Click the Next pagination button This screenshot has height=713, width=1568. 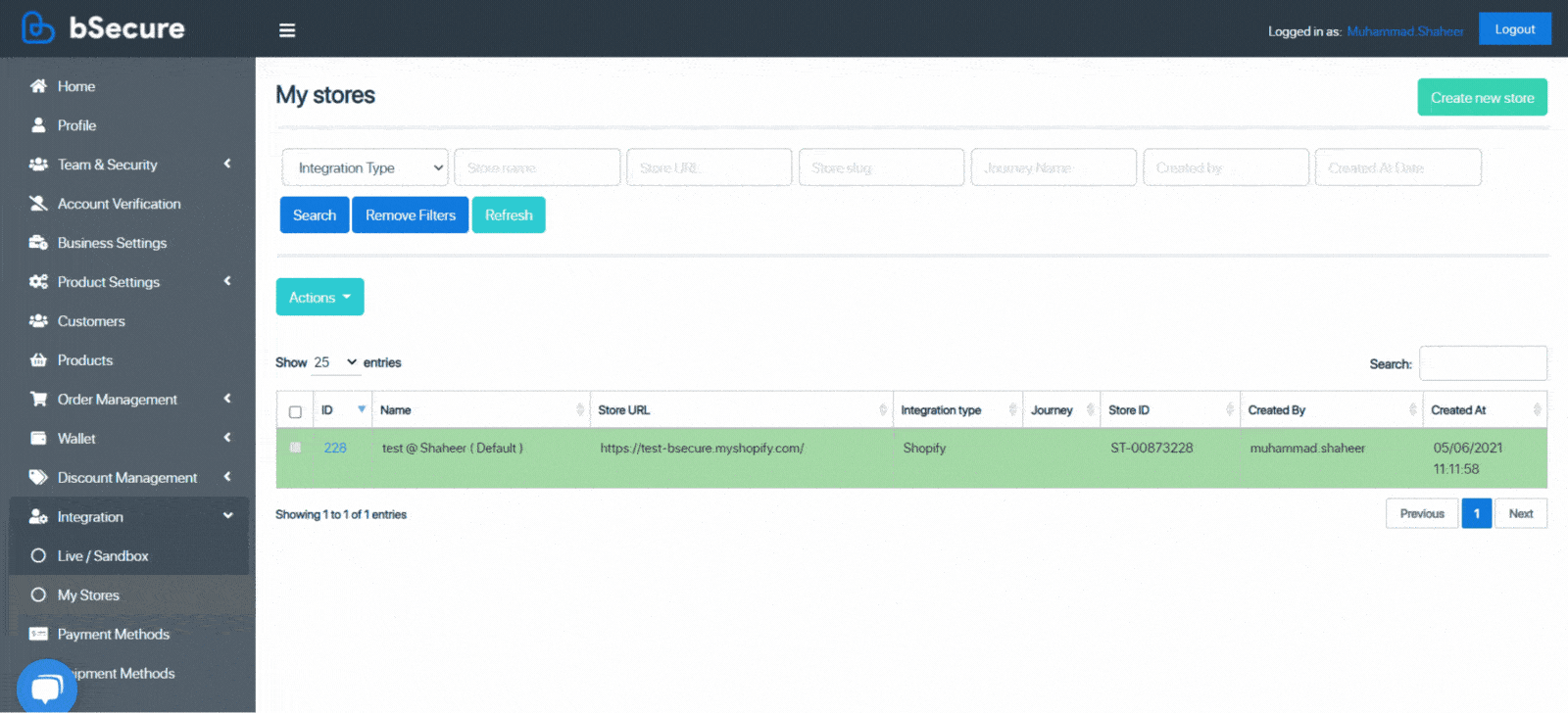pos(1521,513)
